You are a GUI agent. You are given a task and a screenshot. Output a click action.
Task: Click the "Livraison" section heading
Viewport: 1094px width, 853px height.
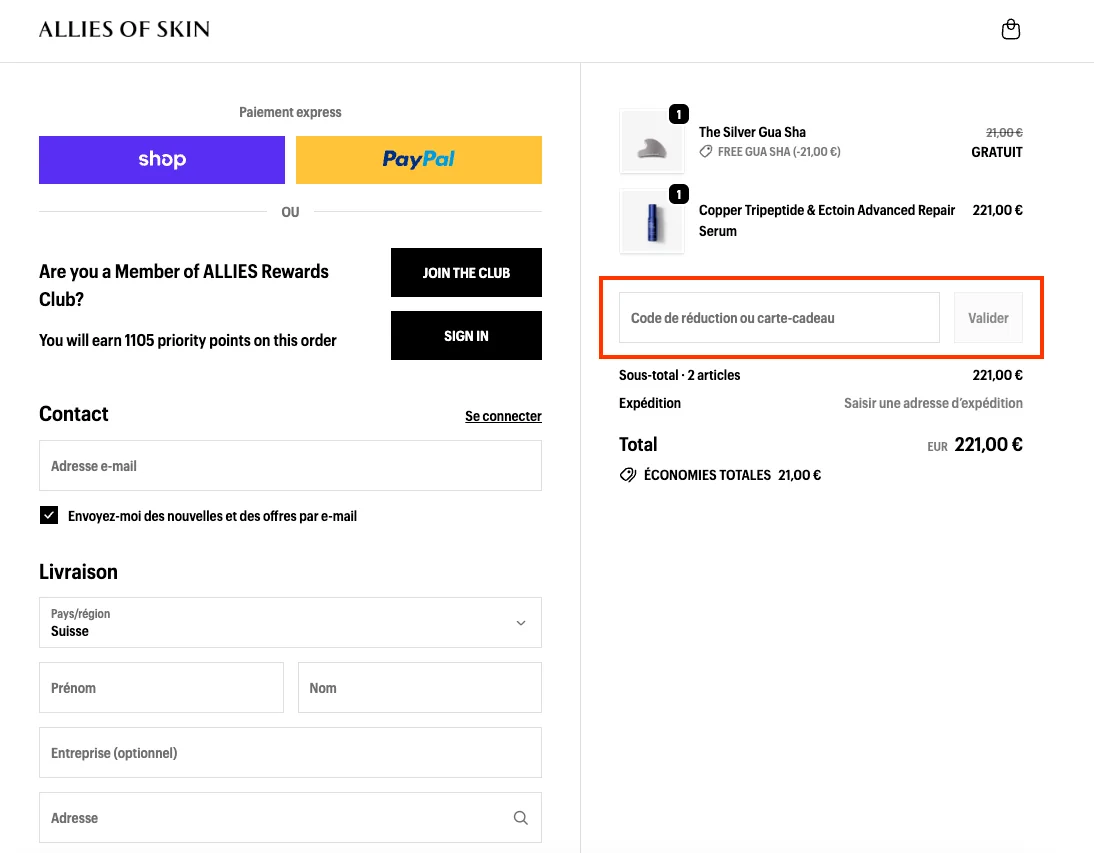[x=78, y=572]
